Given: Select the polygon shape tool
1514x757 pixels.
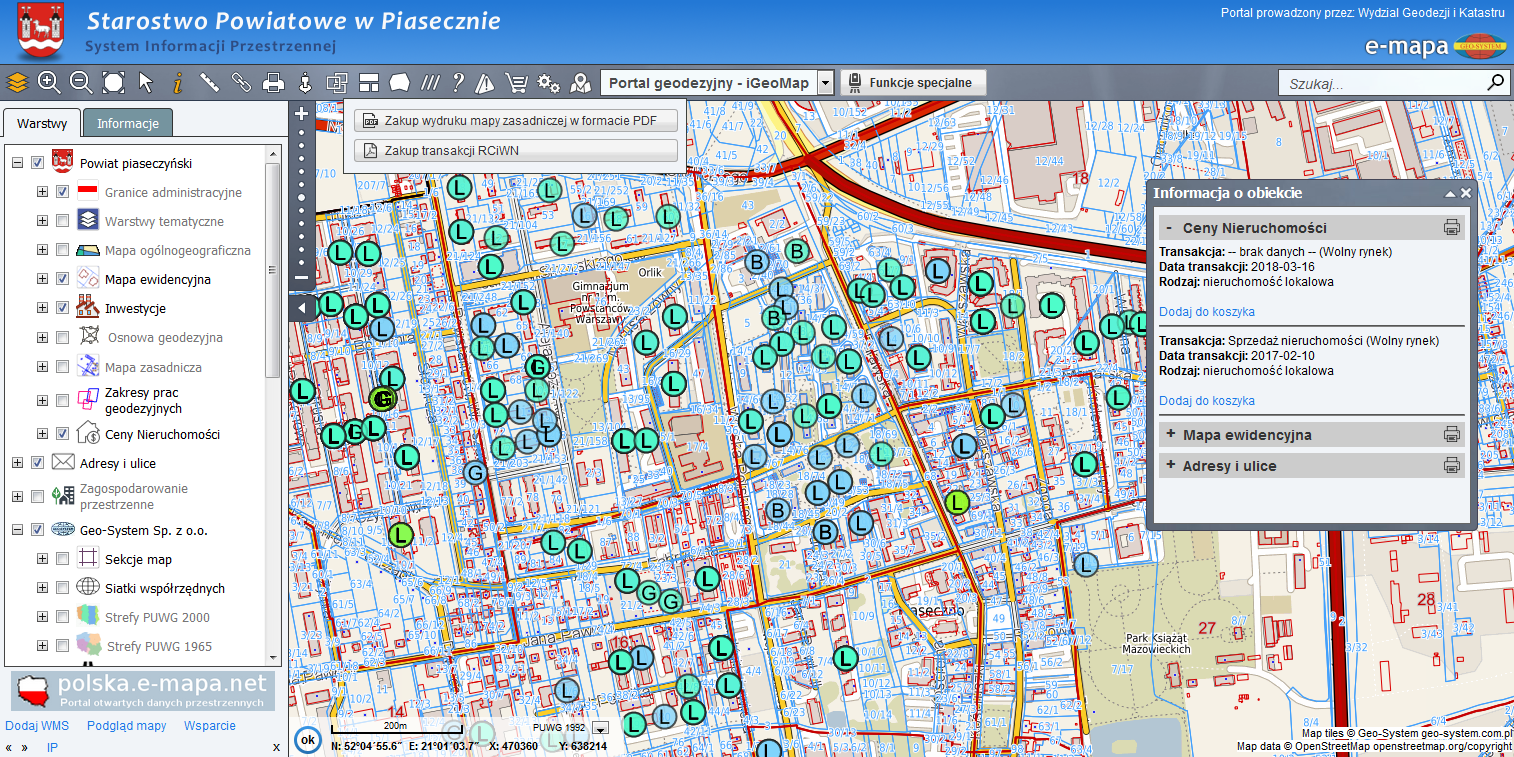Looking at the screenshot, I should (400, 82).
